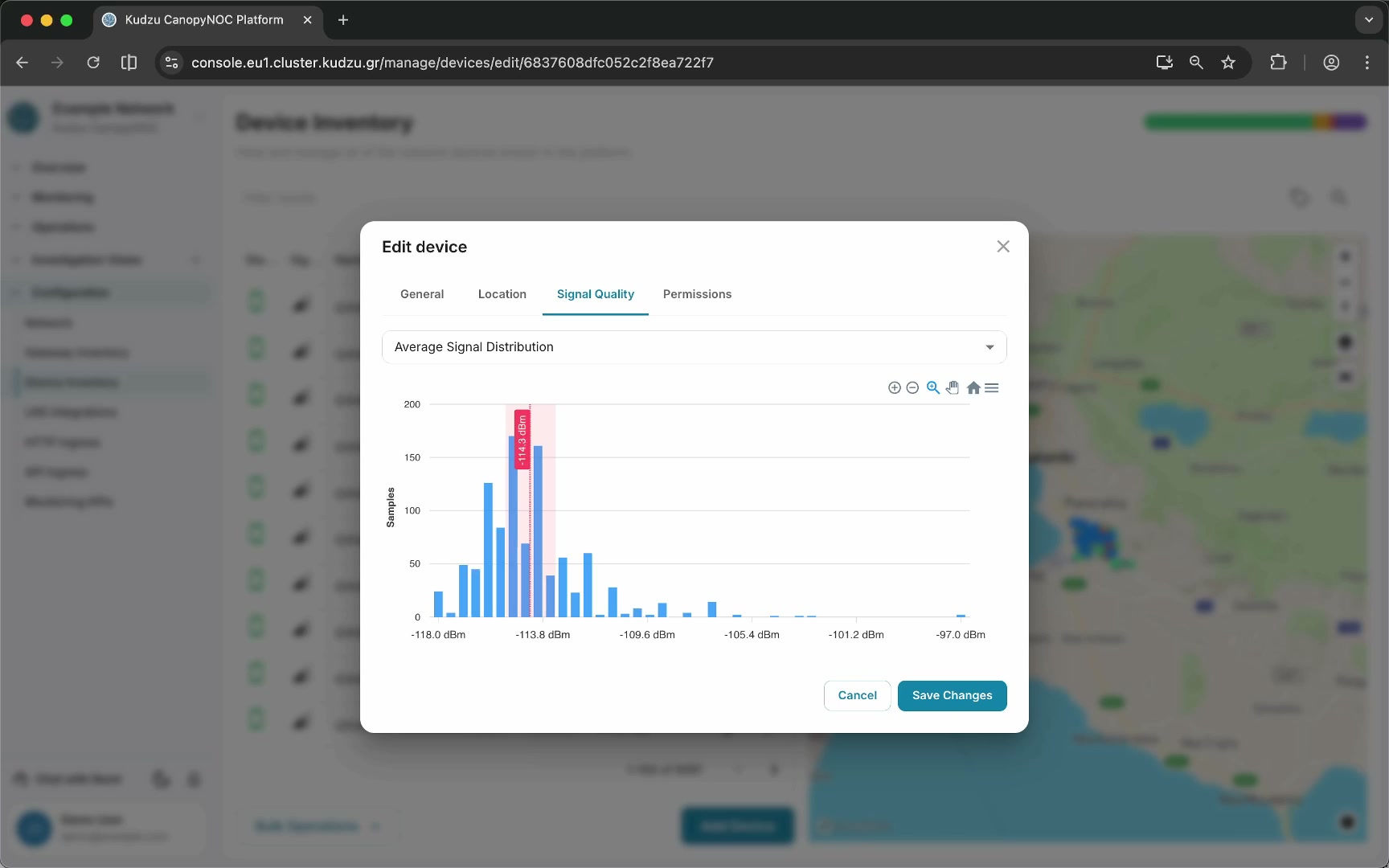Click the chart zoom out icon
The height and width of the screenshot is (868, 1389).
pos(912,388)
